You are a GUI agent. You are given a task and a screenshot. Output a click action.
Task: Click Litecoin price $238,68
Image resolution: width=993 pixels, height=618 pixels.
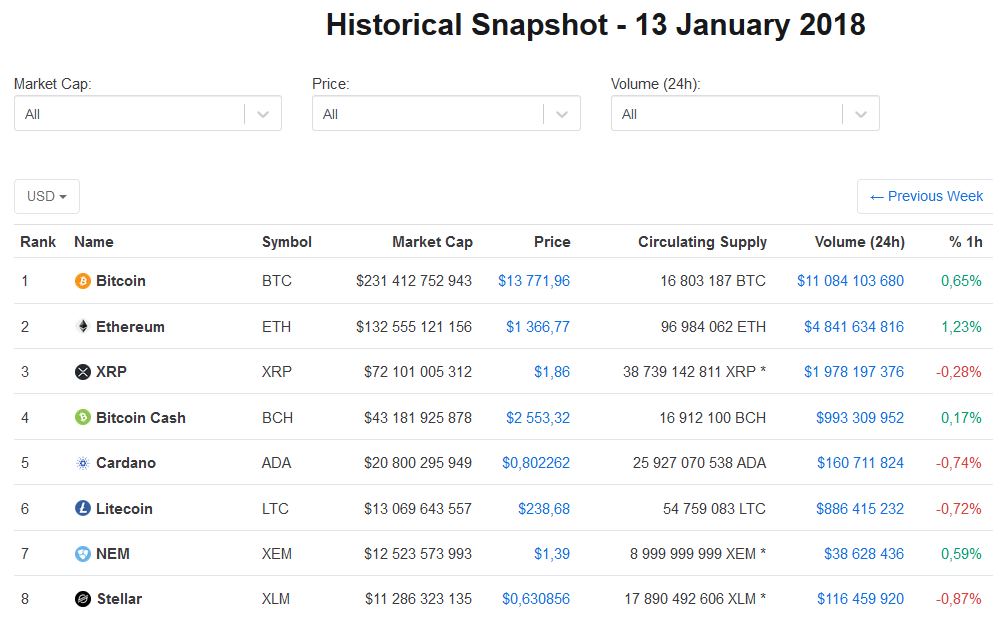tap(544, 508)
